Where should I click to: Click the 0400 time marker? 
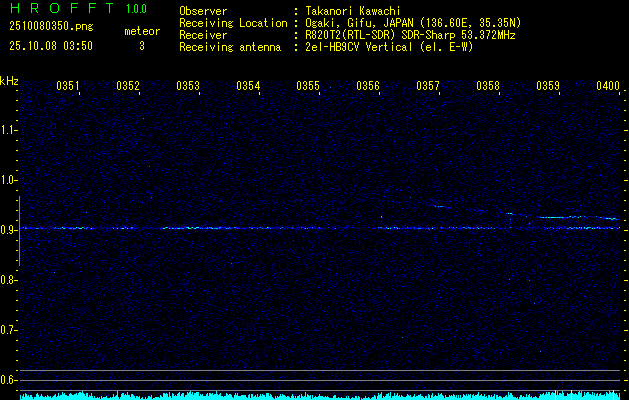coord(608,86)
